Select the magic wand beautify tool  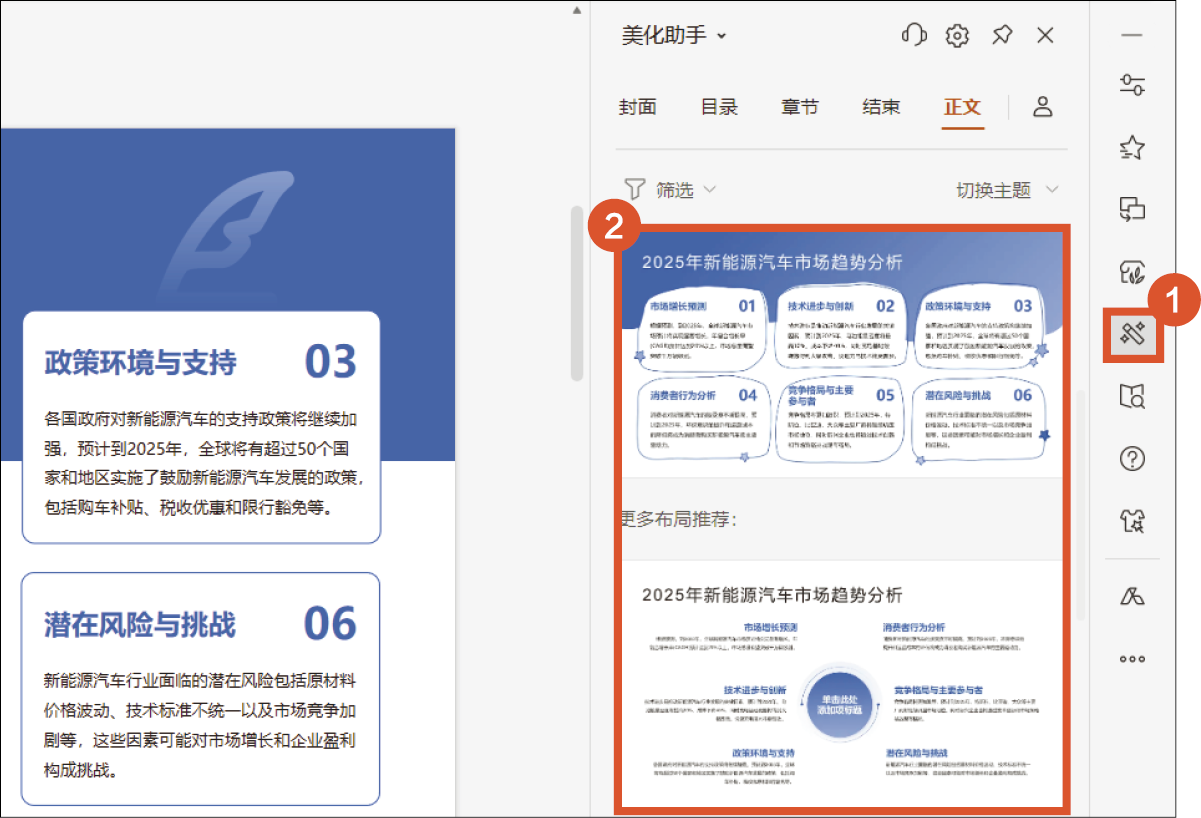[1132, 335]
